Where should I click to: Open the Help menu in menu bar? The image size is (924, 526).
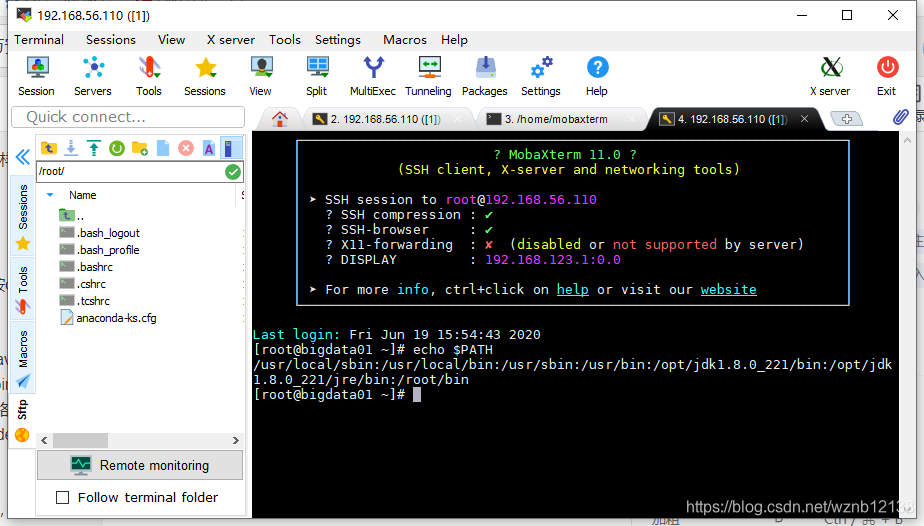(454, 40)
